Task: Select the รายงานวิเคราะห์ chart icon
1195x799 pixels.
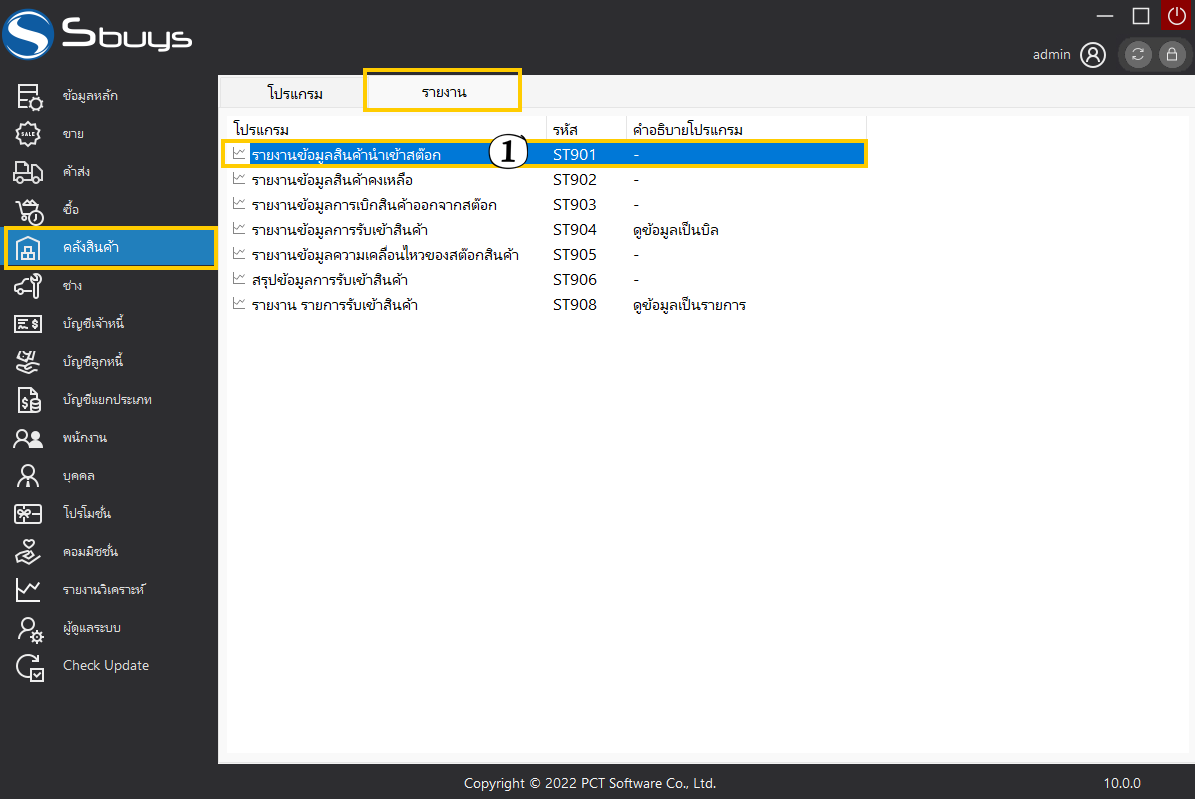Action: (x=28, y=590)
